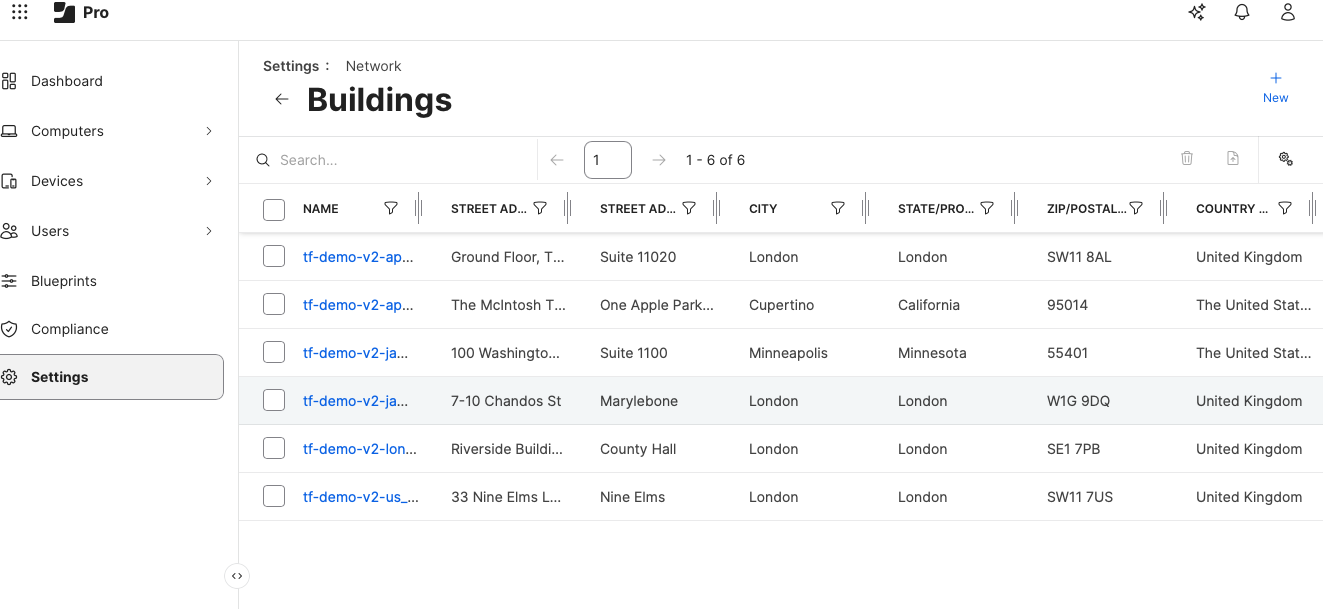Tick the checkbox for the Minneapolis building row

273,351
